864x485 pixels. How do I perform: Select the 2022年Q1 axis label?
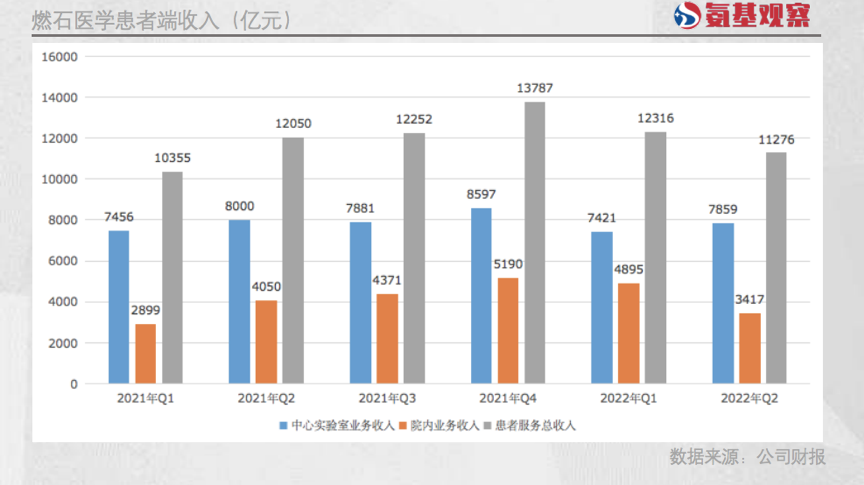(x=628, y=398)
